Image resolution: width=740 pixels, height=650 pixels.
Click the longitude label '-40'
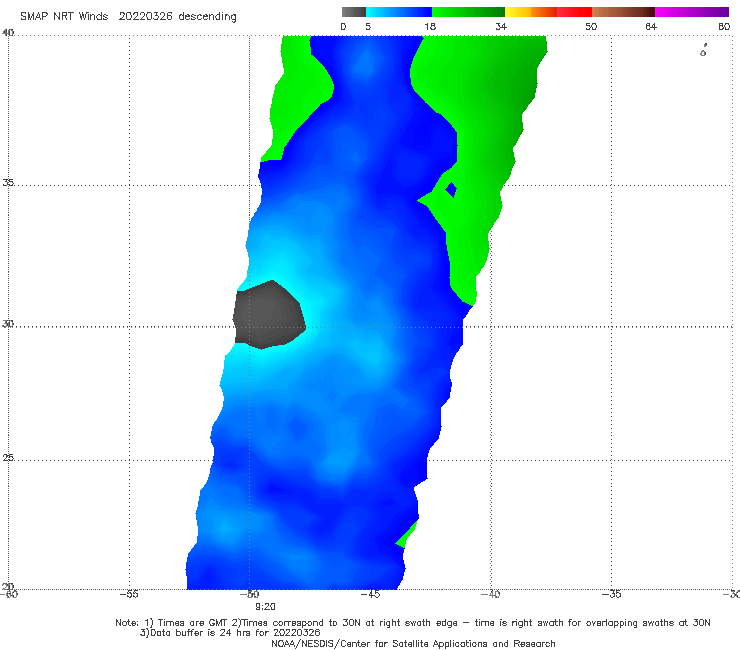tap(490, 594)
